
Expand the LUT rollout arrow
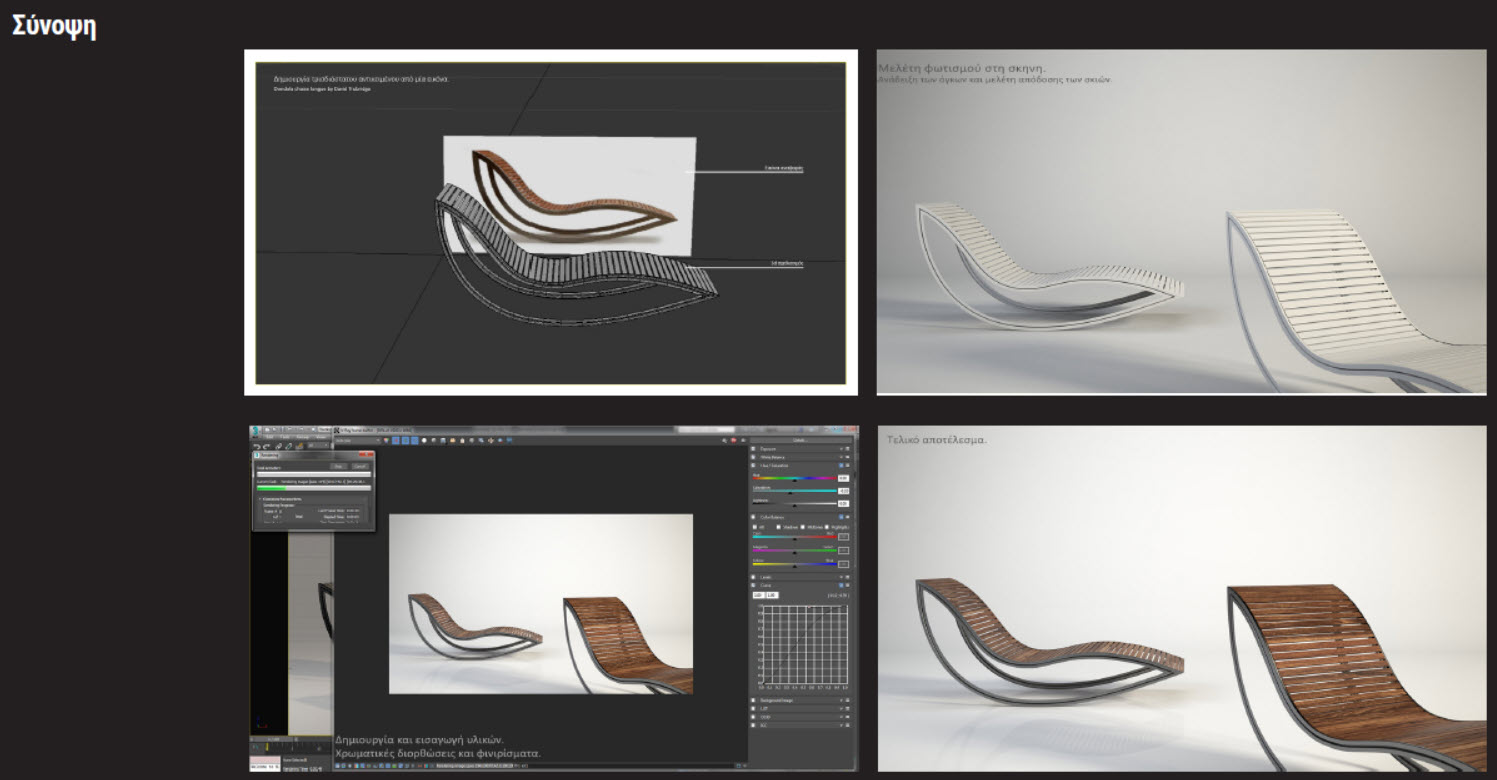[841, 709]
